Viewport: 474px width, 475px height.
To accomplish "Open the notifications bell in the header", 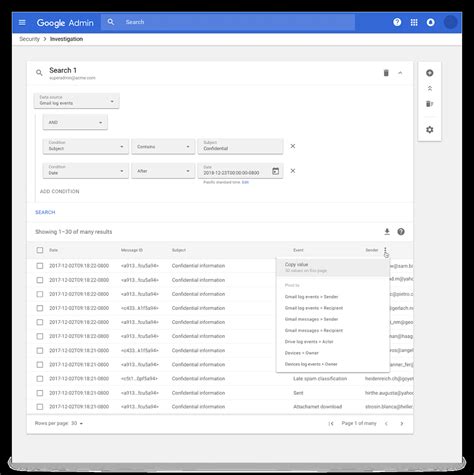I will 430,22.
